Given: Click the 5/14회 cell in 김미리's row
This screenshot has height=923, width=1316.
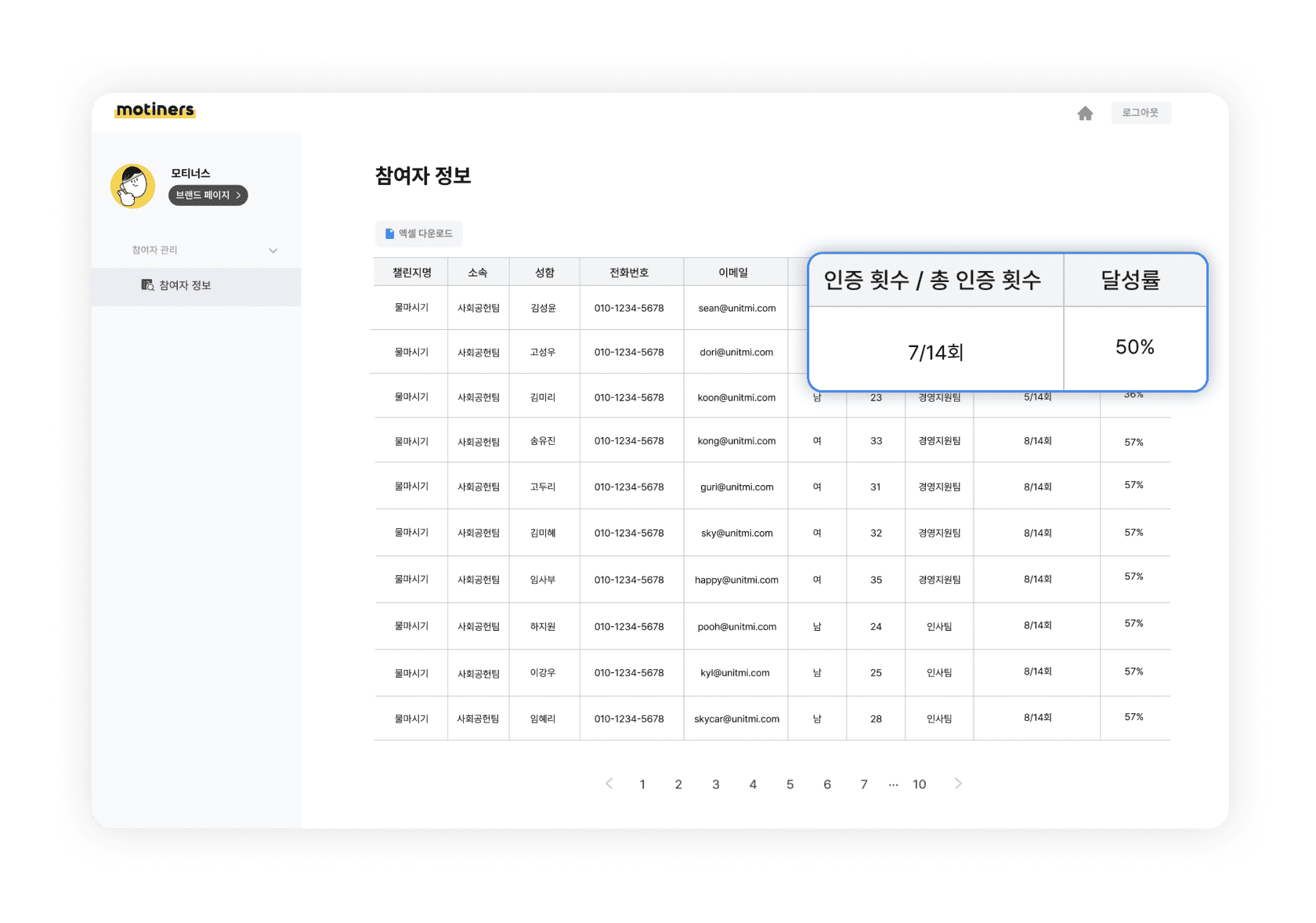Looking at the screenshot, I should (x=1038, y=397).
